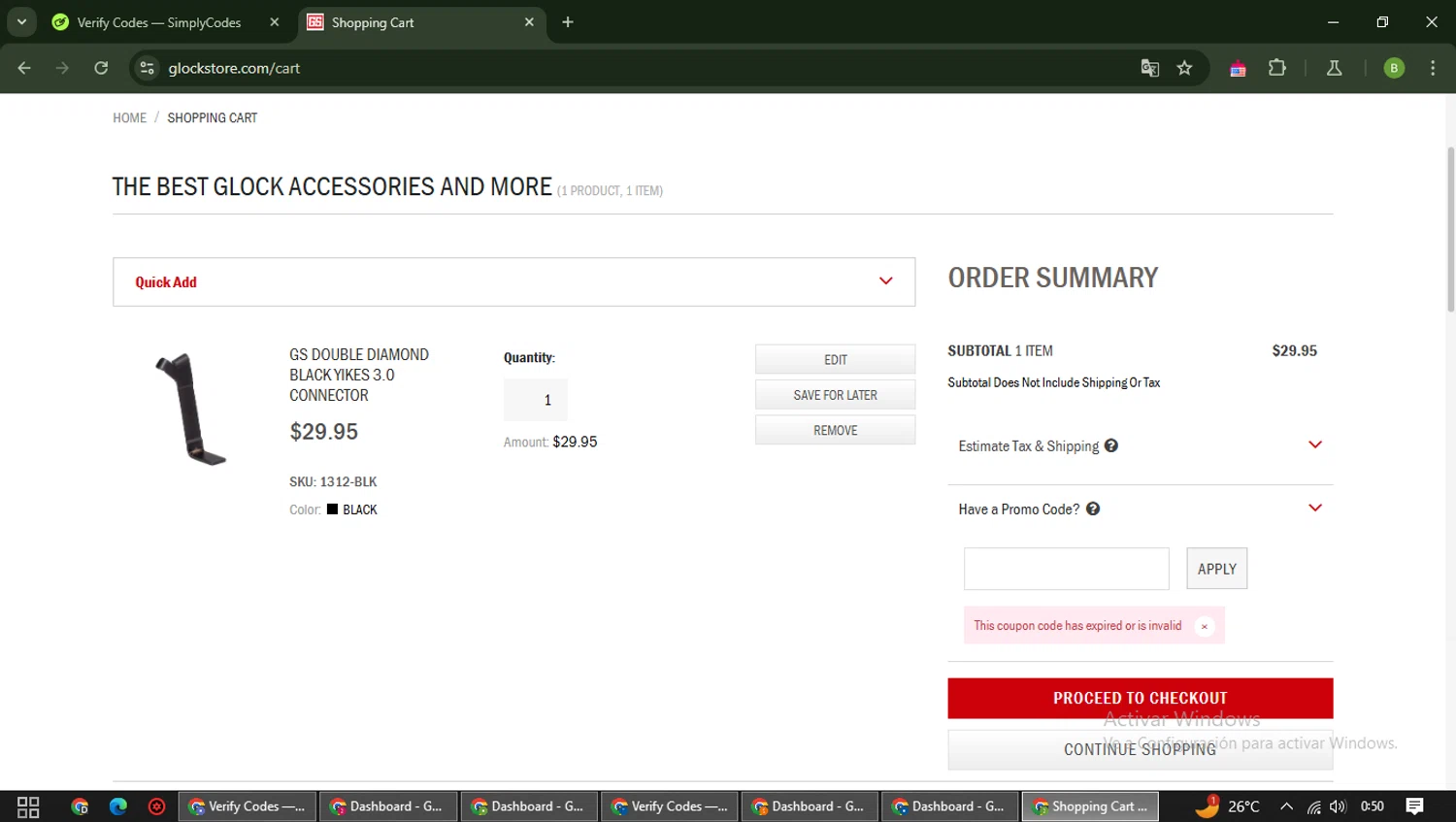Screen dimensions: 1456x822
Task: Open a new browser tab
Action: coord(568,22)
